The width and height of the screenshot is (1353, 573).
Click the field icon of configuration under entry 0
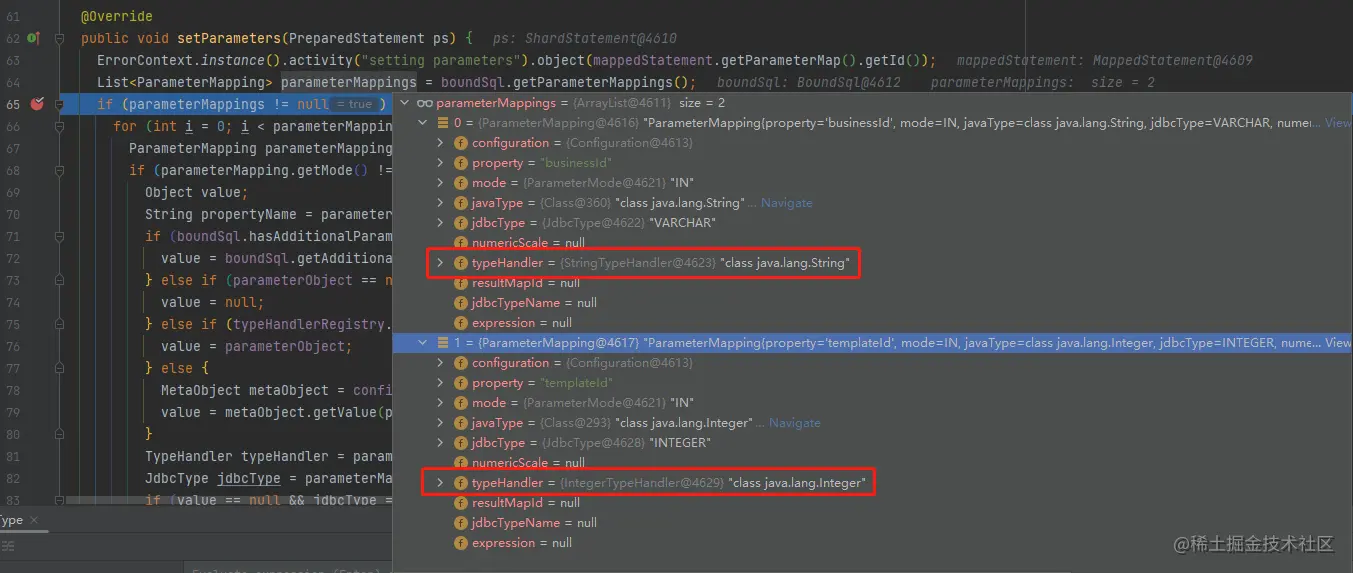click(461, 143)
